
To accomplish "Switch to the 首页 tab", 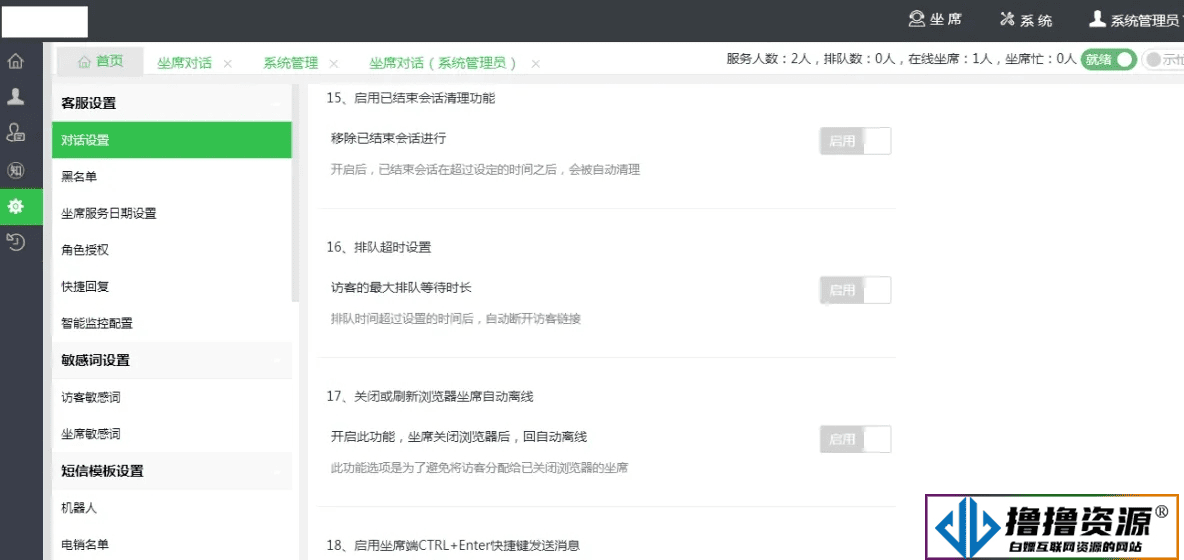I will [x=100, y=61].
